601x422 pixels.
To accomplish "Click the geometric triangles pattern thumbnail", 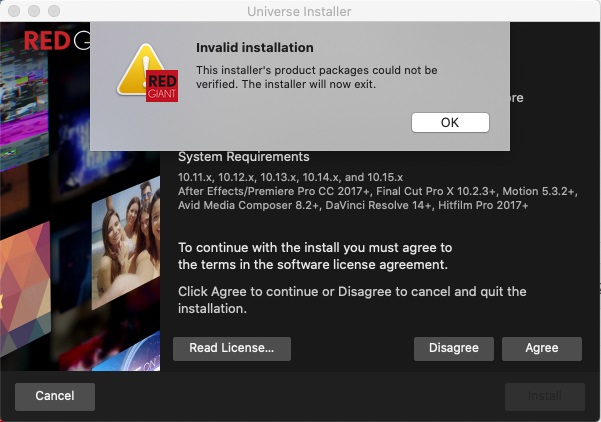I will [x=25, y=288].
